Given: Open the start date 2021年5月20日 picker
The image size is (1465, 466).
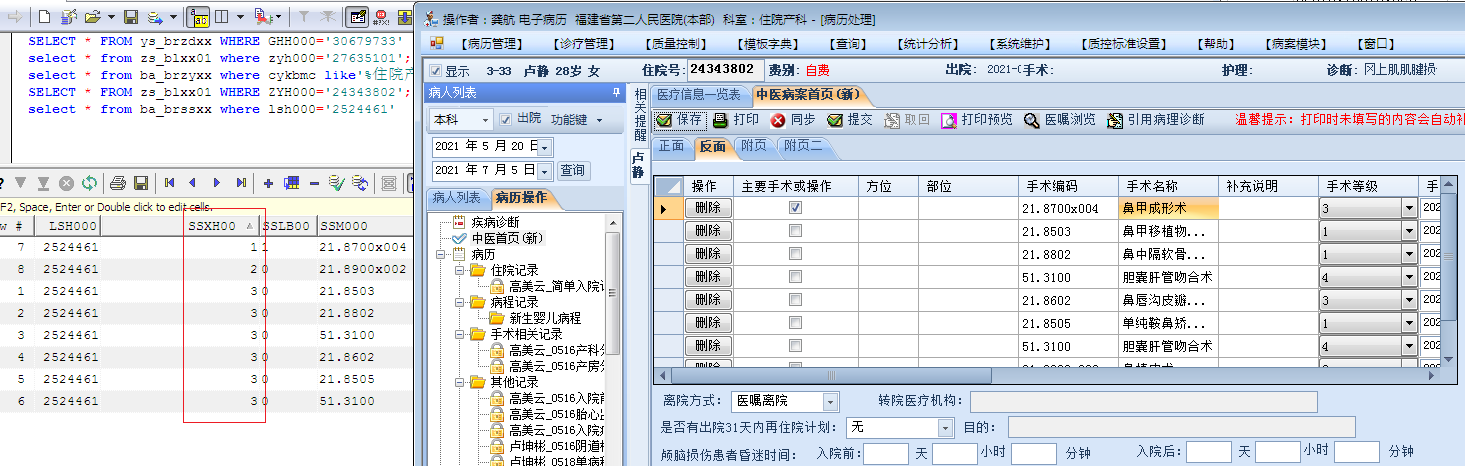Looking at the screenshot, I should pyautogui.click(x=545, y=147).
